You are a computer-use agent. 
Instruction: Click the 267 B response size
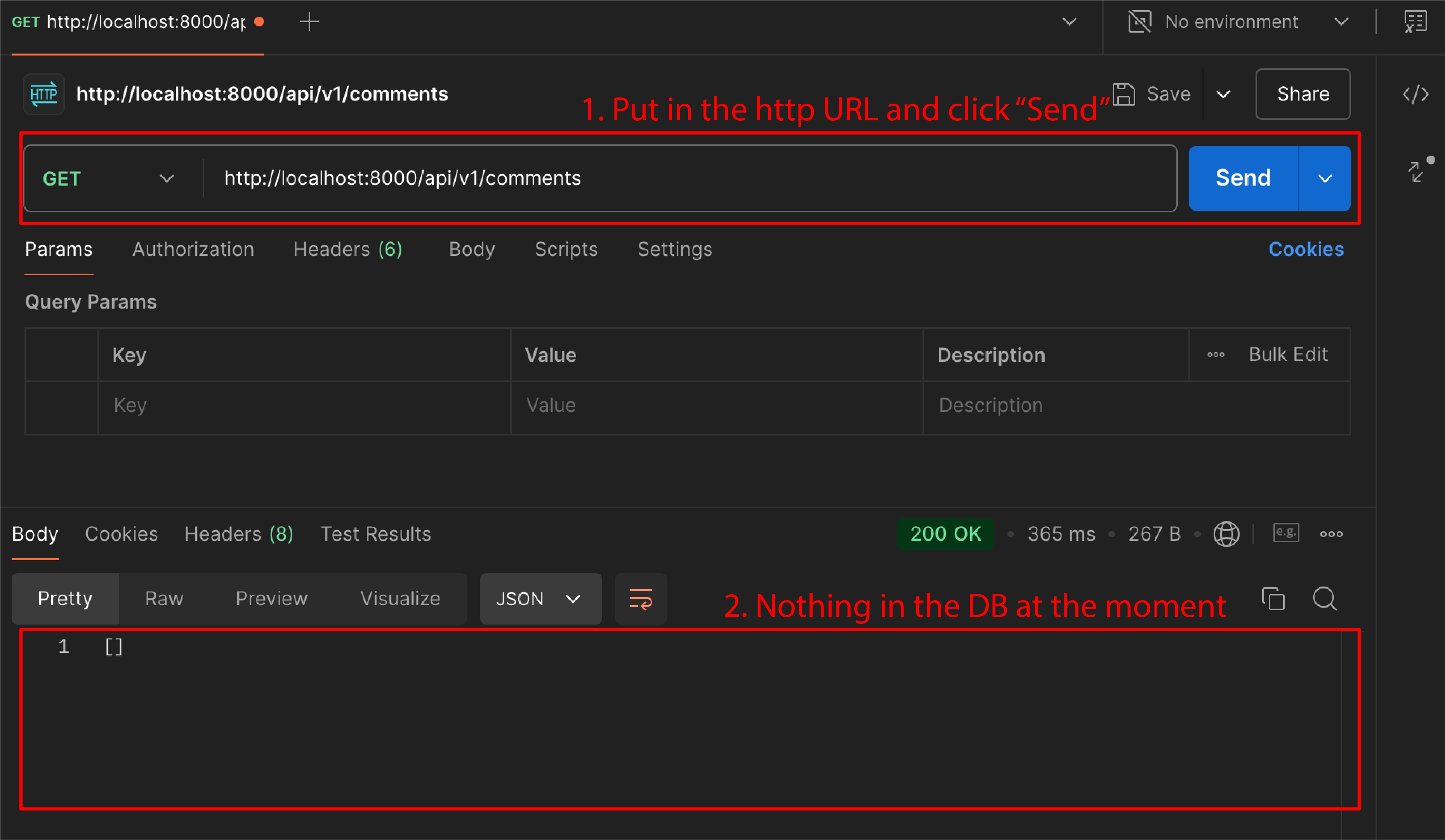[x=1154, y=534]
